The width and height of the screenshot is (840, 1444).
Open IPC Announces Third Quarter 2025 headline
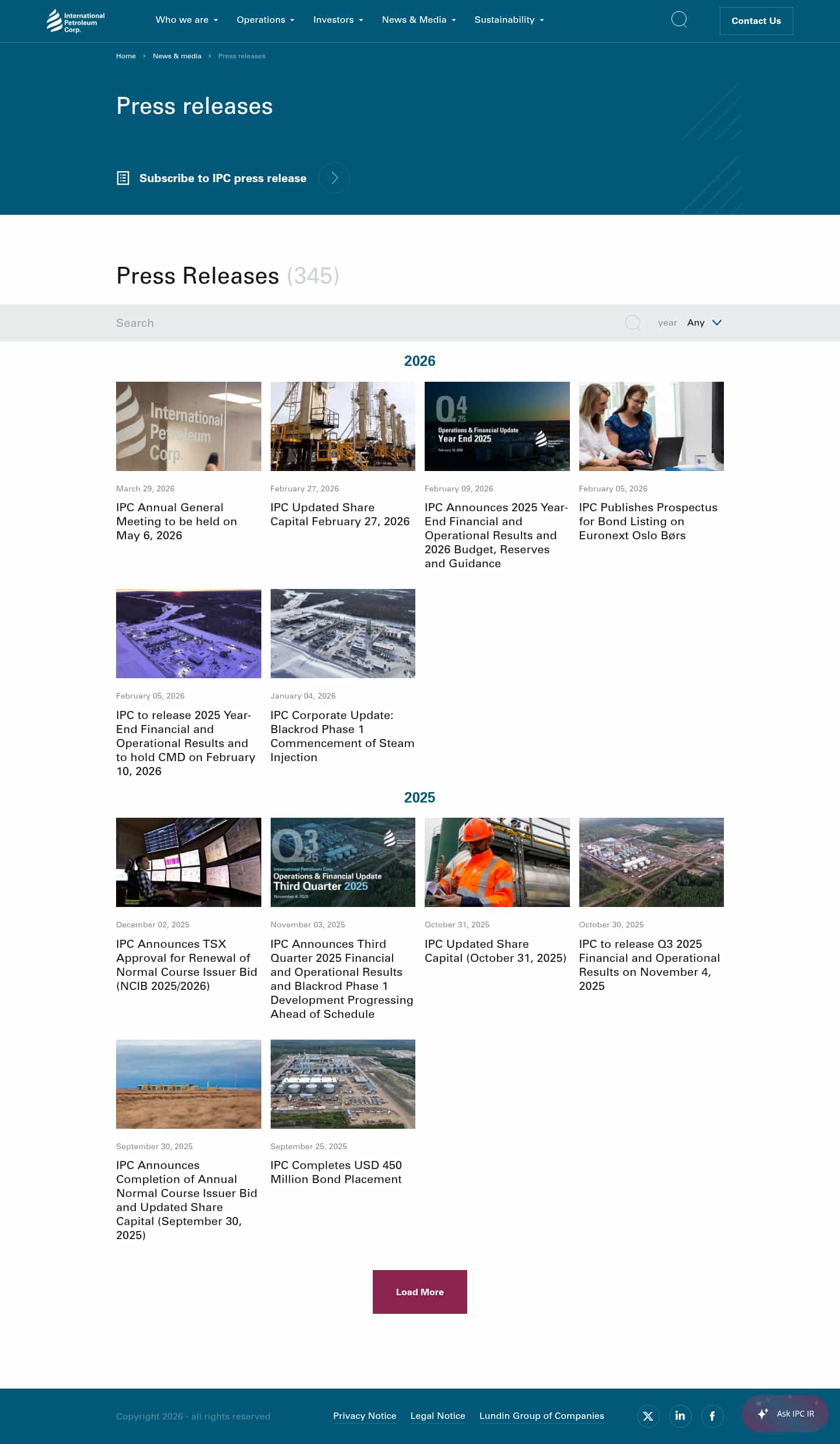point(342,979)
